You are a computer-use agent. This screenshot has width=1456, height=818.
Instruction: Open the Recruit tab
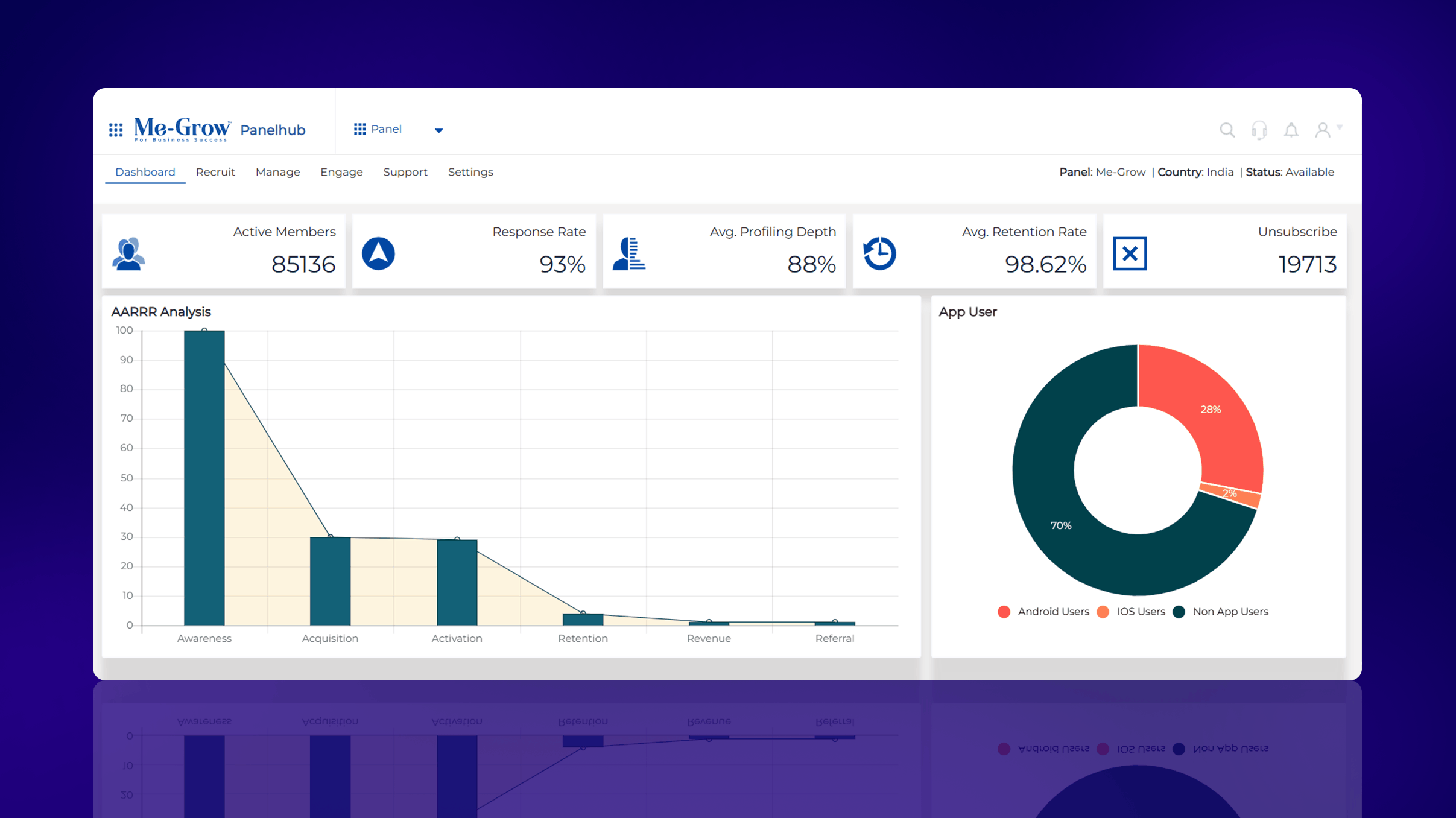click(215, 172)
